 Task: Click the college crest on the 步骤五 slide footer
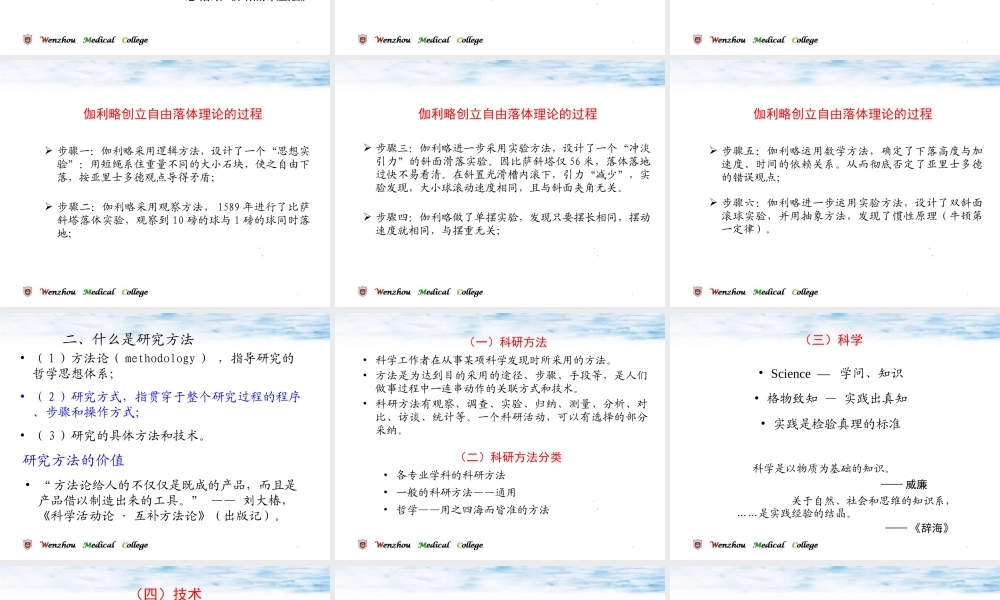tap(697, 292)
